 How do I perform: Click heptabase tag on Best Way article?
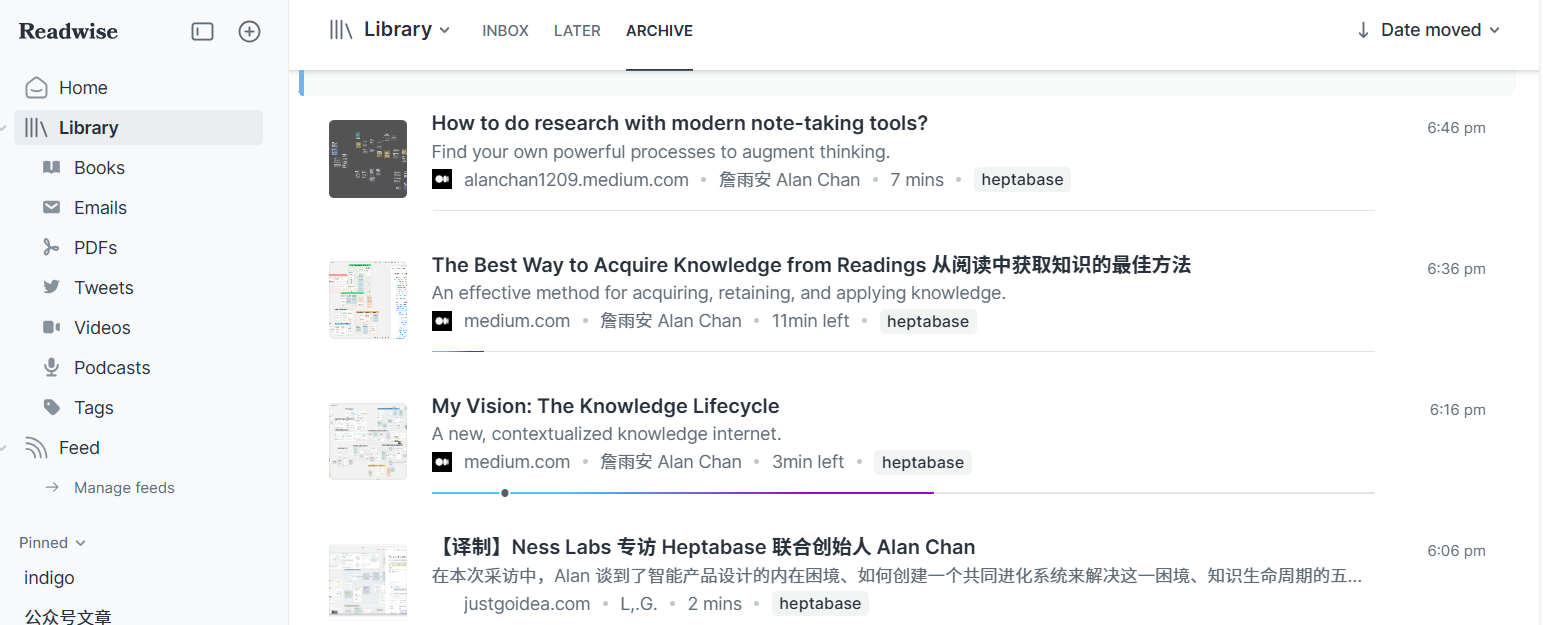[927, 322]
